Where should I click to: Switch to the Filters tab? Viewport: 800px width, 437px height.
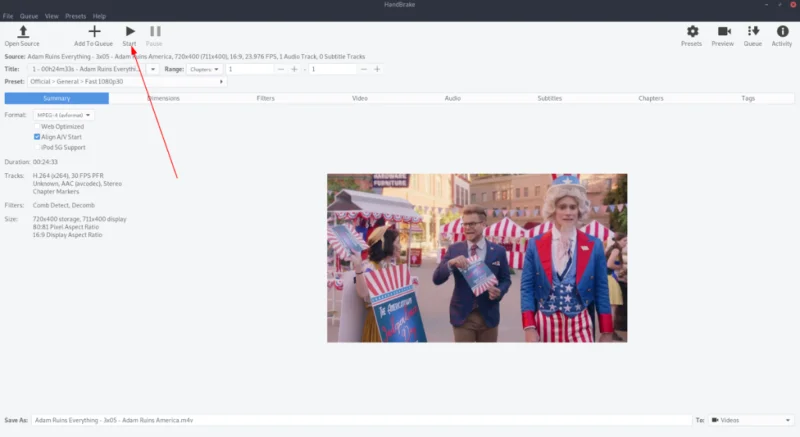pyautogui.click(x=265, y=98)
